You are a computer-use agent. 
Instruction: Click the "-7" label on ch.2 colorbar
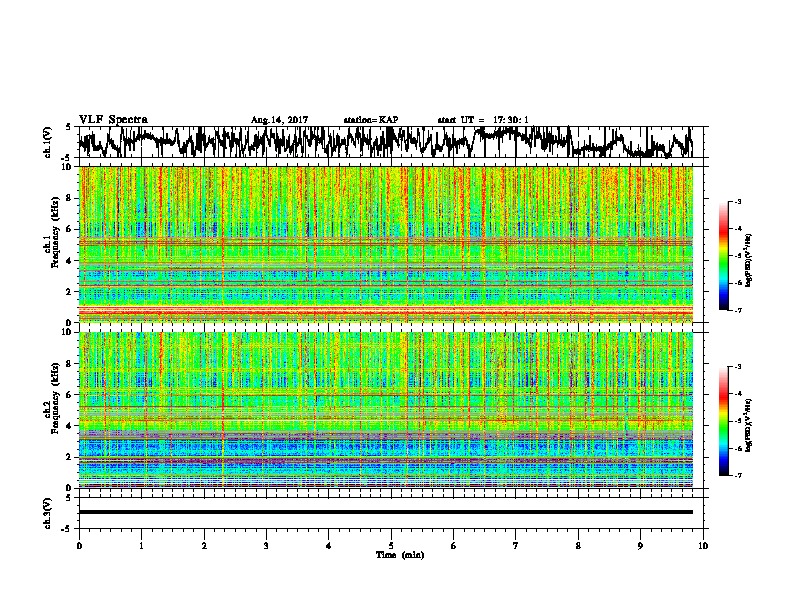pyautogui.click(x=737, y=476)
